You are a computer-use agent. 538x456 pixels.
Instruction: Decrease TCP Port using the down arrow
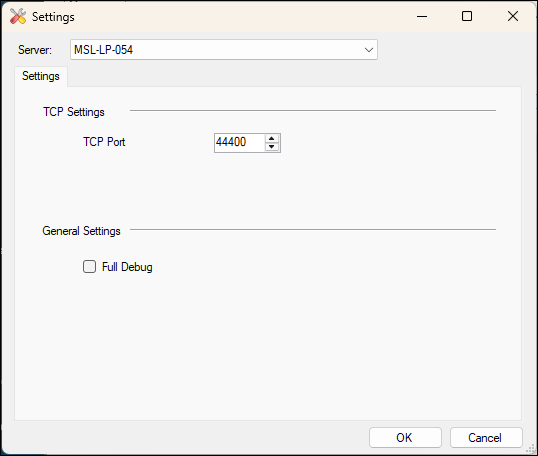(x=272, y=147)
